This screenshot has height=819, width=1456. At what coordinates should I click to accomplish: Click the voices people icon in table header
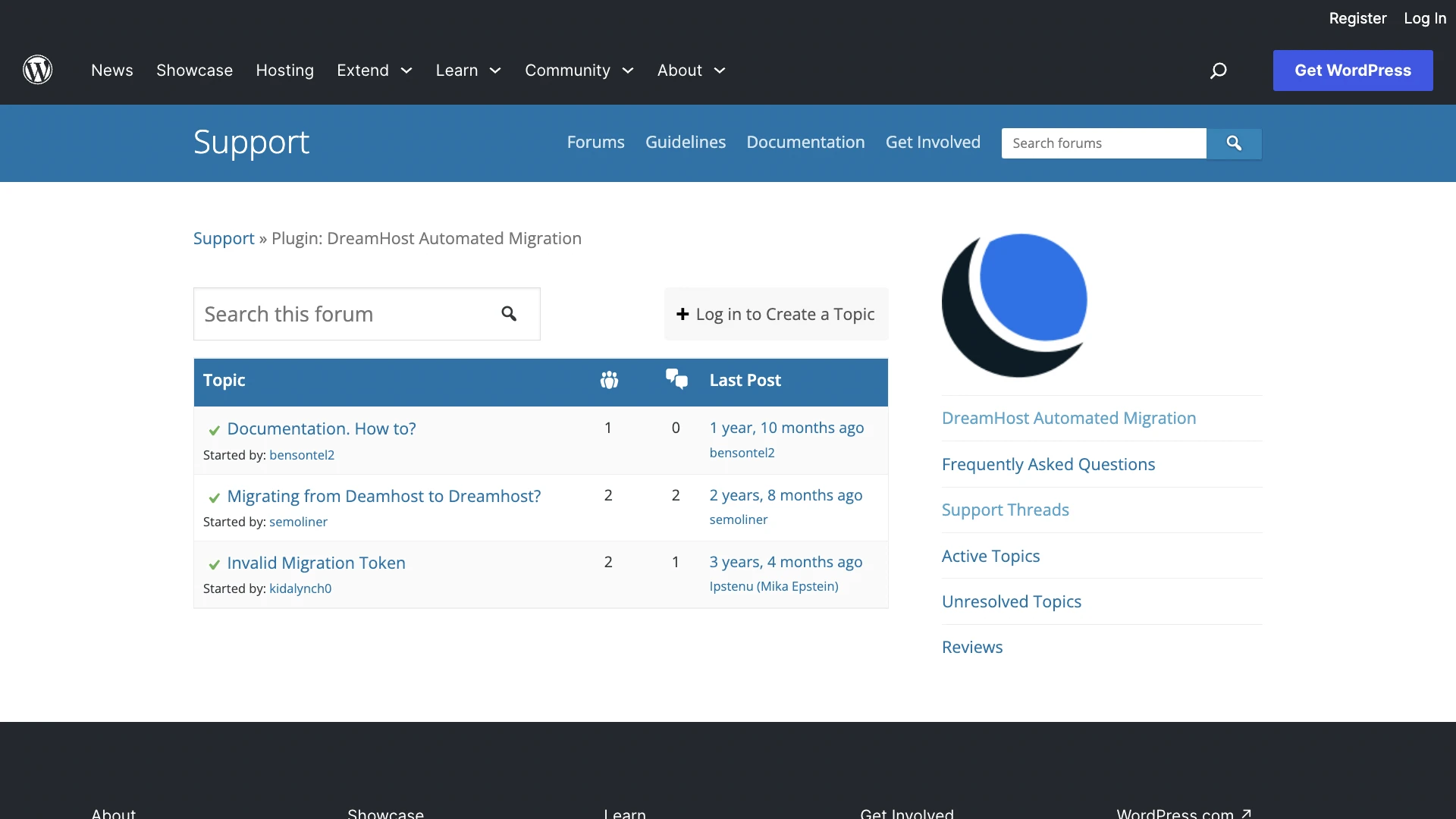pyautogui.click(x=609, y=380)
